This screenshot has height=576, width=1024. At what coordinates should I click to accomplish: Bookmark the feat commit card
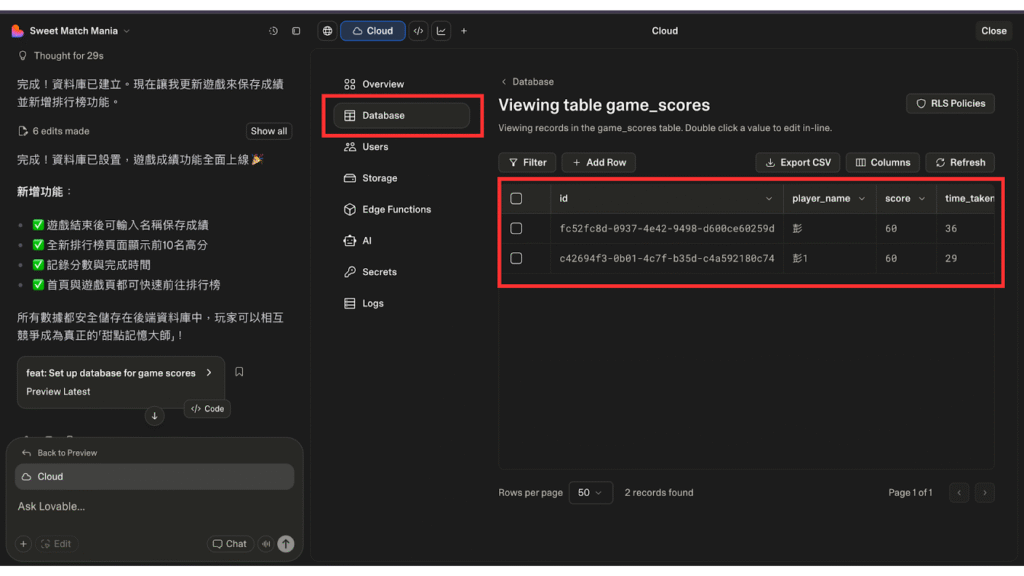tap(239, 372)
